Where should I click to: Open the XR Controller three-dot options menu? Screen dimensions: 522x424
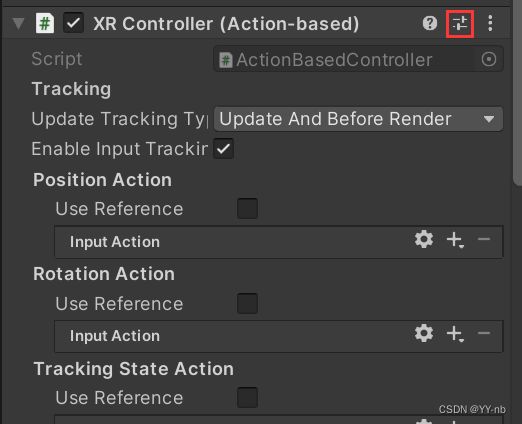pyautogui.click(x=490, y=24)
